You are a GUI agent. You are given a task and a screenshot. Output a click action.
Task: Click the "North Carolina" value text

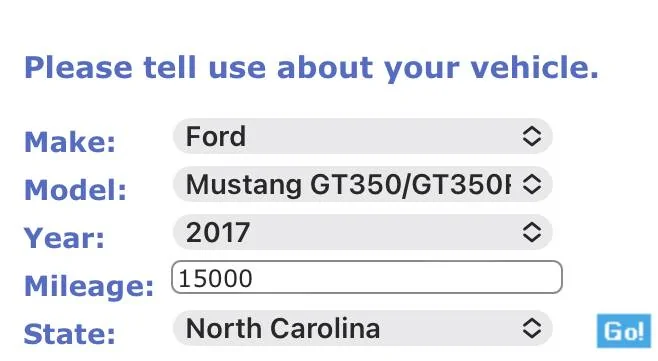click(283, 328)
